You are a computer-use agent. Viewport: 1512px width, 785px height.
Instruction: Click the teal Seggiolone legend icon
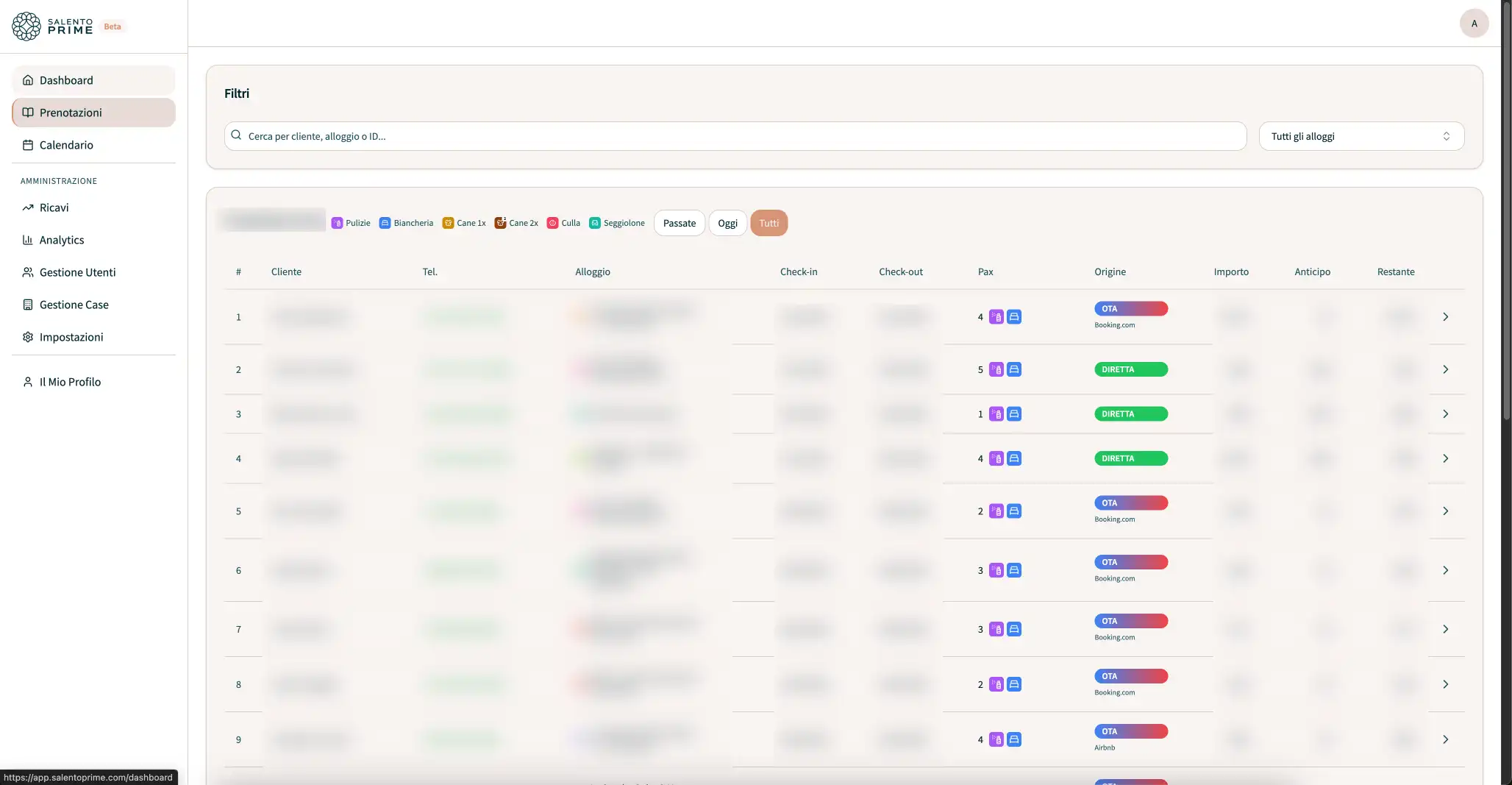(x=595, y=223)
